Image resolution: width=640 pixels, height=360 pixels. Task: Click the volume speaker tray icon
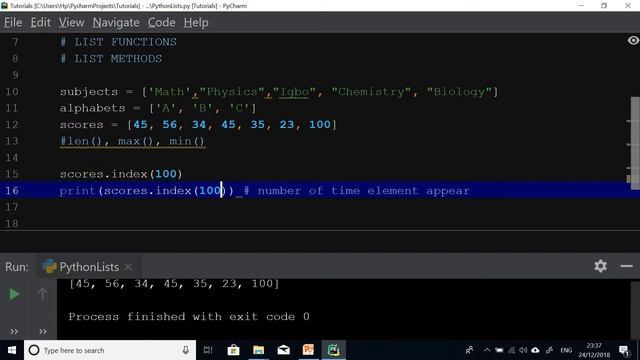523,350
